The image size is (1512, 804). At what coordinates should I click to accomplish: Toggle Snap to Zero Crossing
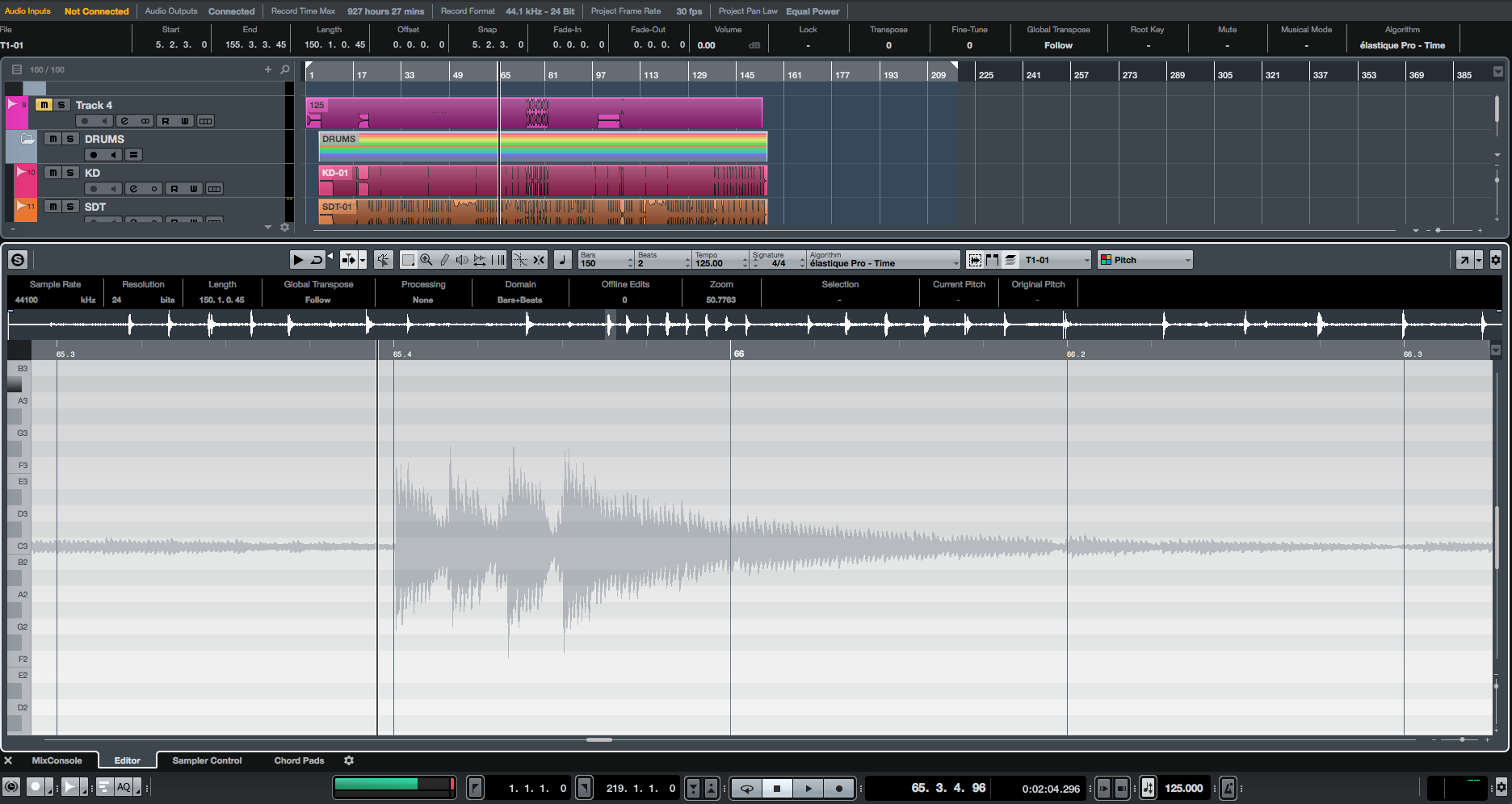[521, 260]
